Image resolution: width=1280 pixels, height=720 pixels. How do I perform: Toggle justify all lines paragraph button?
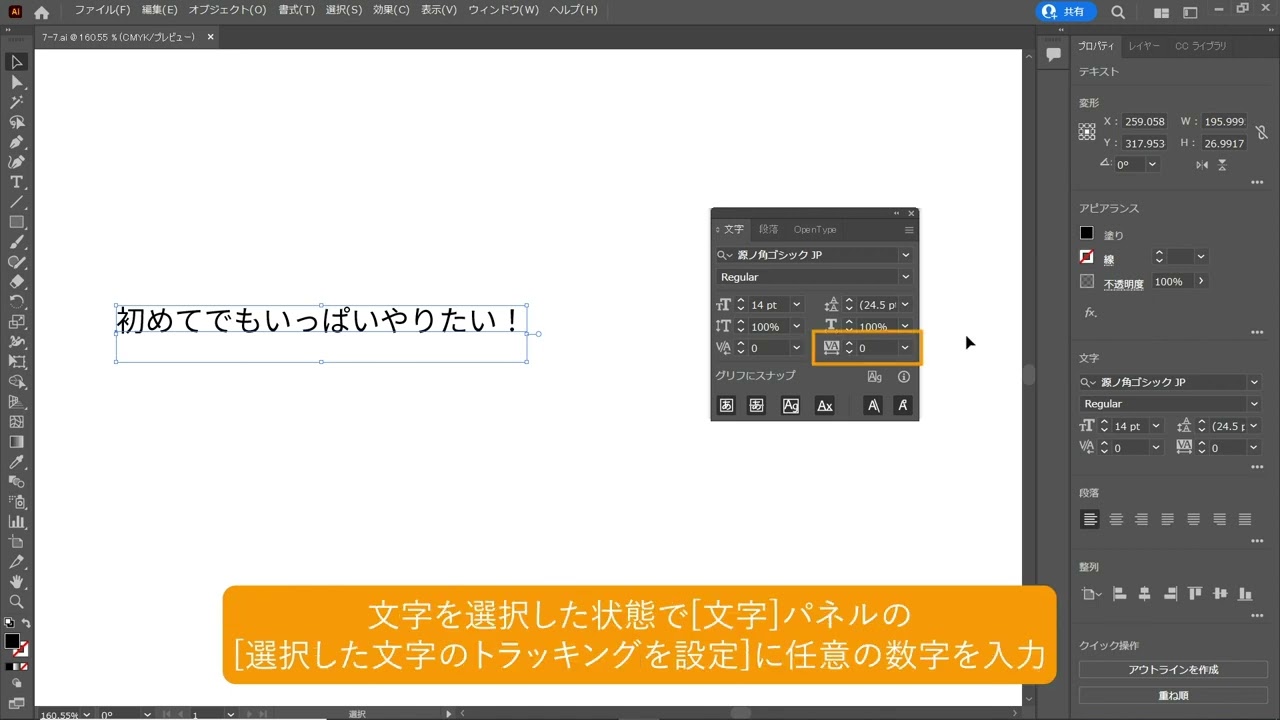coord(1245,520)
